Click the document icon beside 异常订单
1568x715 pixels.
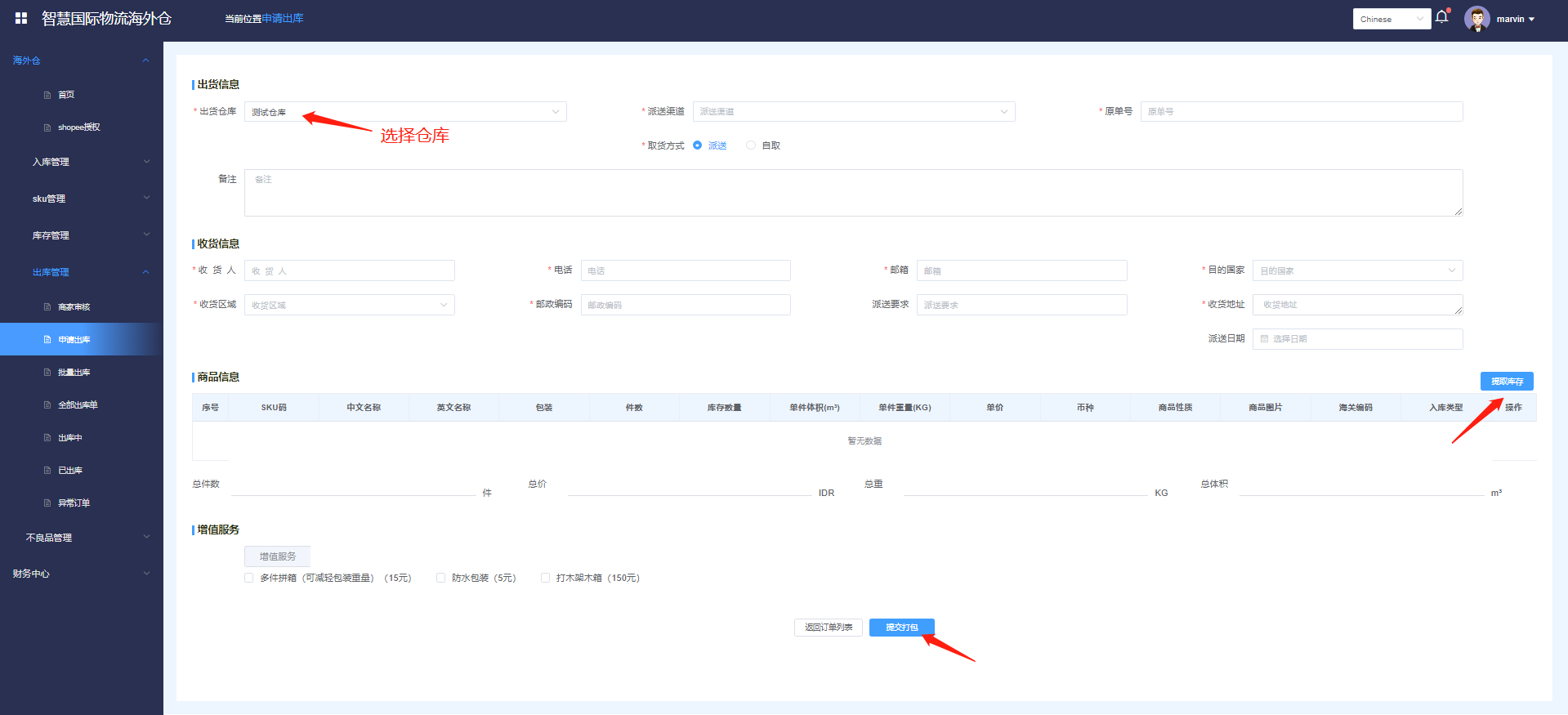tap(47, 503)
